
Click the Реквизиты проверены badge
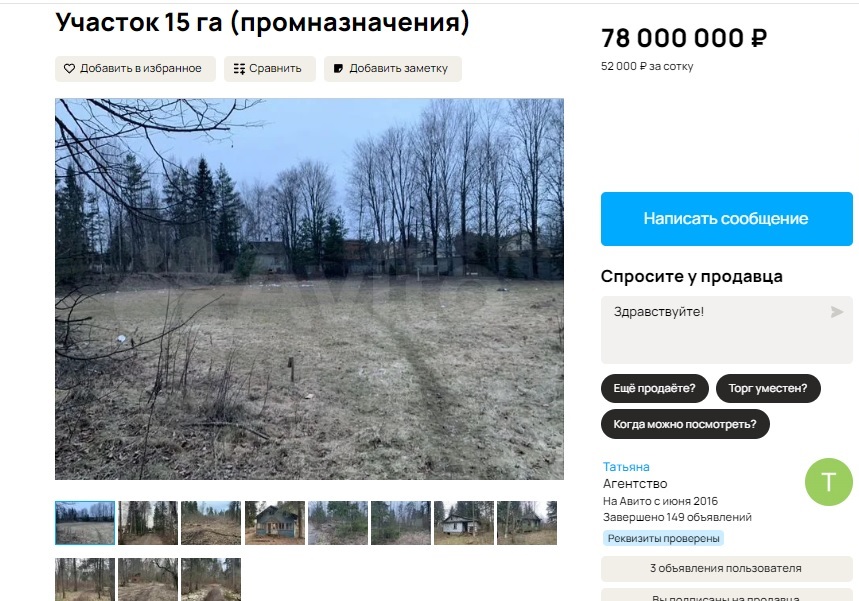click(x=663, y=539)
